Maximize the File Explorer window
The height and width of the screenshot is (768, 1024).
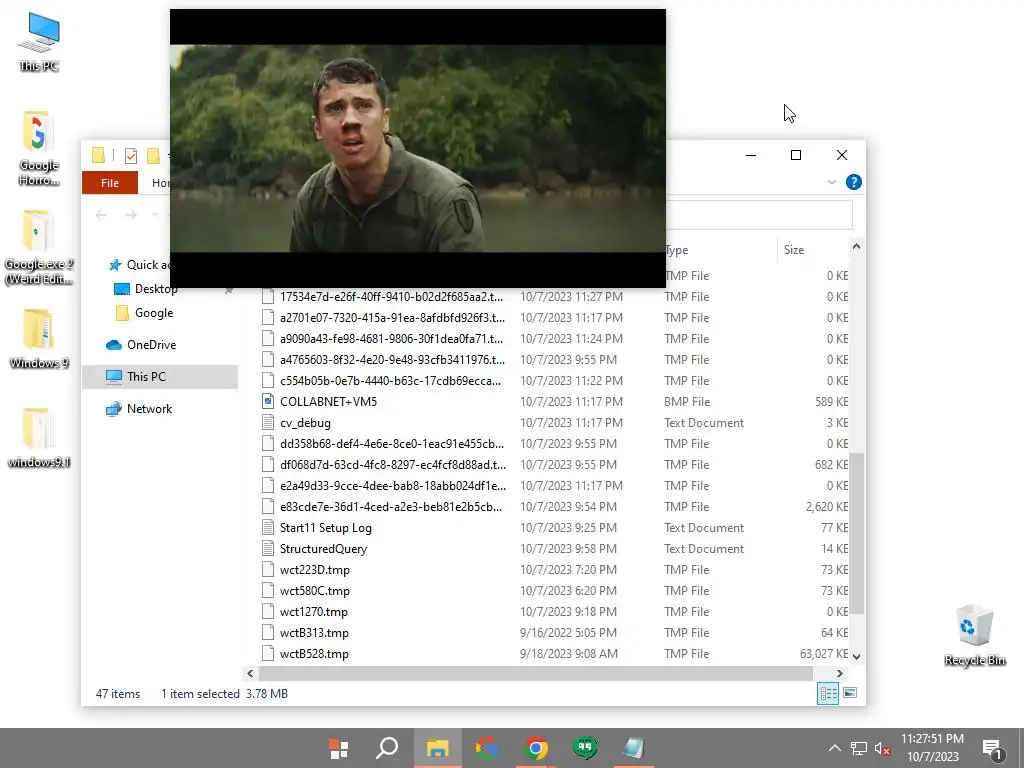795,155
